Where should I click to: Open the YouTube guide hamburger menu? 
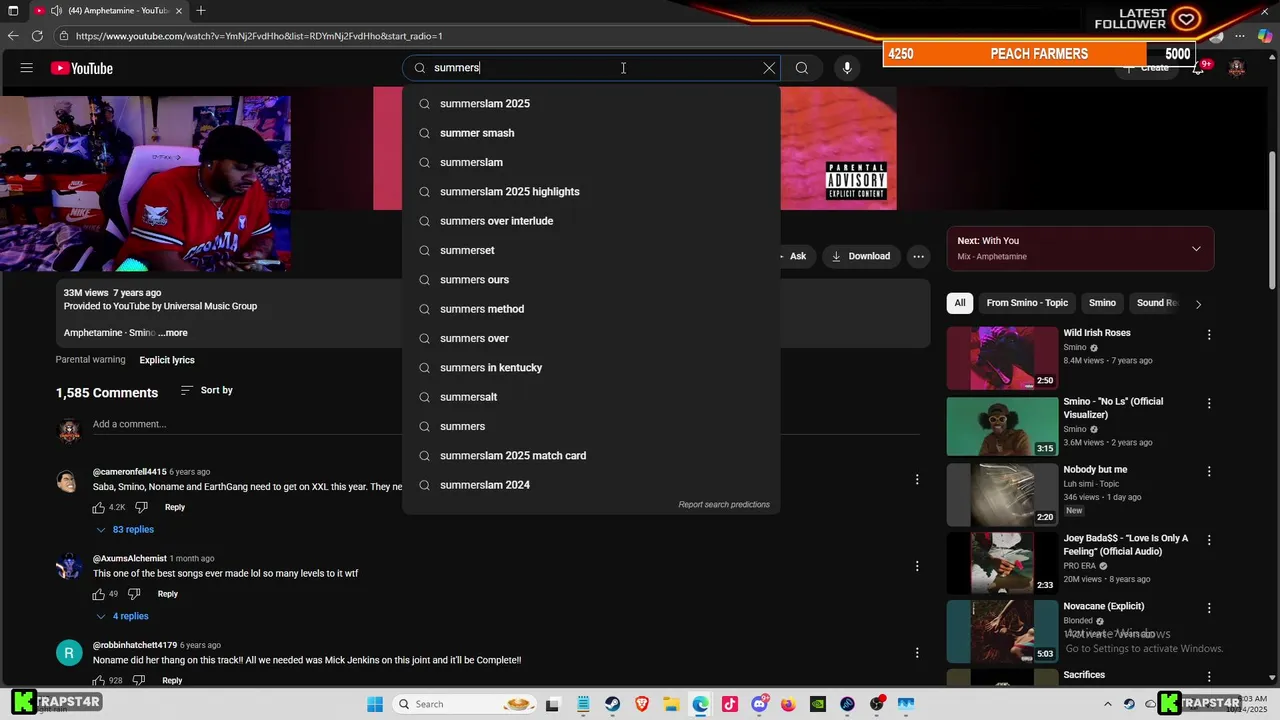pos(27,68)
